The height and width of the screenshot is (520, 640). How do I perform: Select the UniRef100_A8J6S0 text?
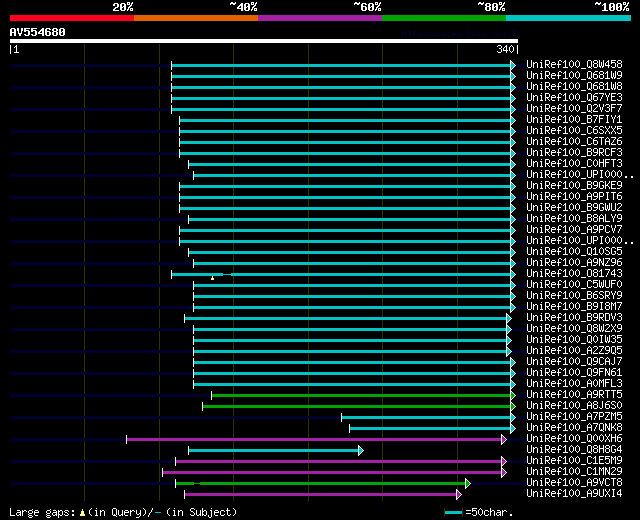coord(574,406)
